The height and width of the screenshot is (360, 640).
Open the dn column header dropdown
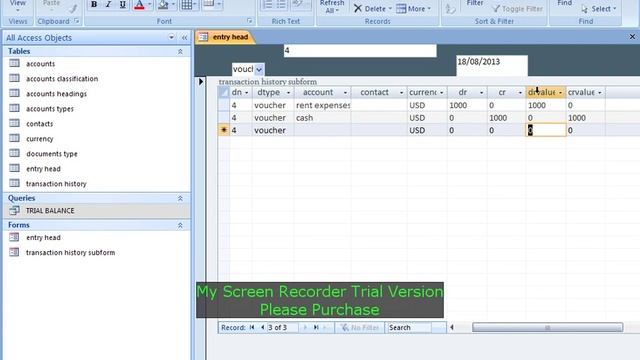pos(247,93)
